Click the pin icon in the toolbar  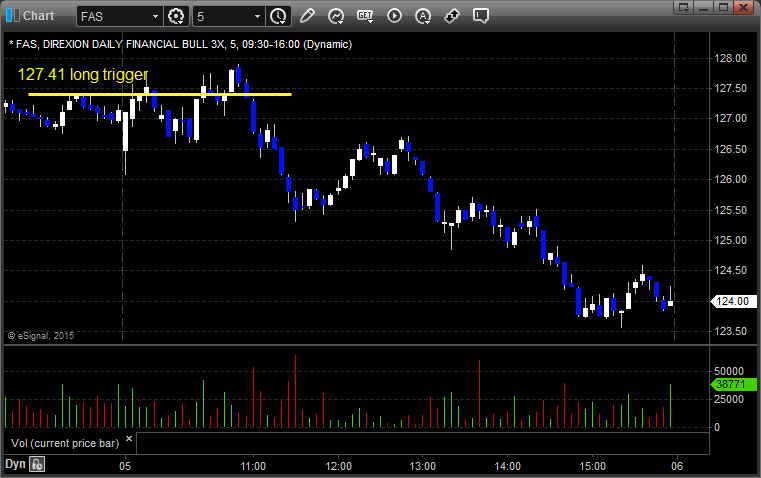[x=452, y=16]
